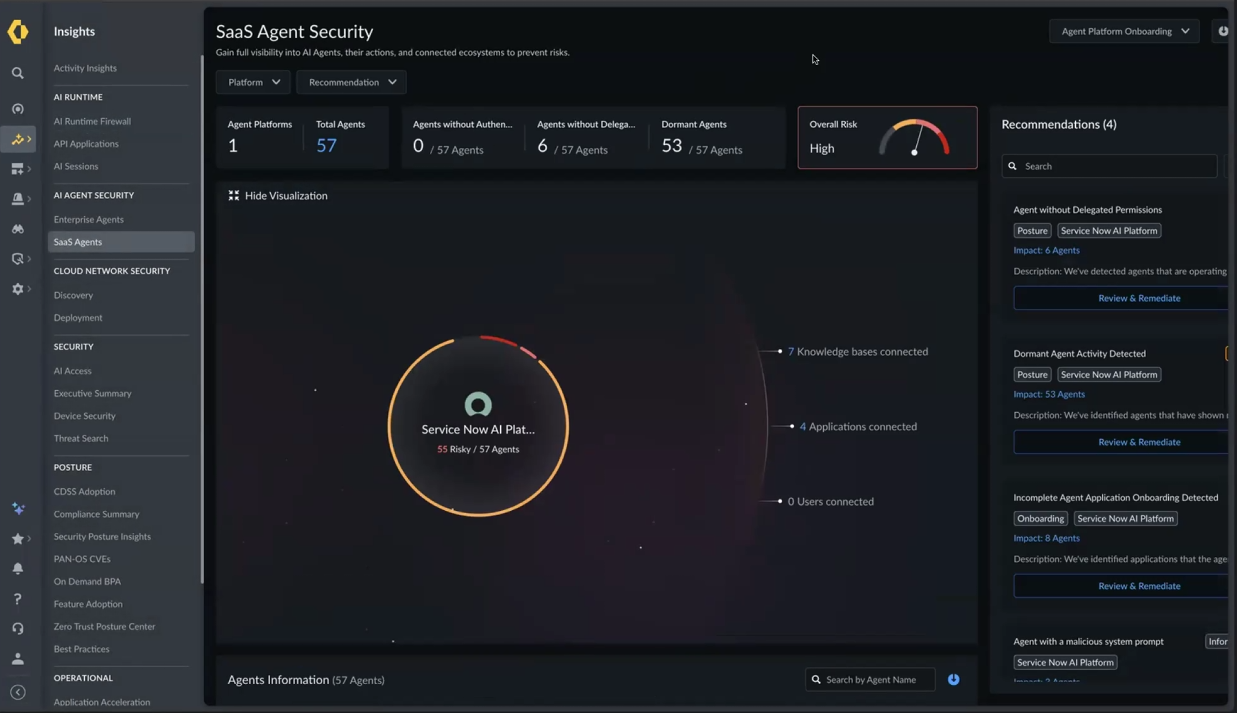Image resolution: width=1237 pixels, height=713 pixels.
Task: Open Security Posture Insights
Action: (x=102, y=537)
